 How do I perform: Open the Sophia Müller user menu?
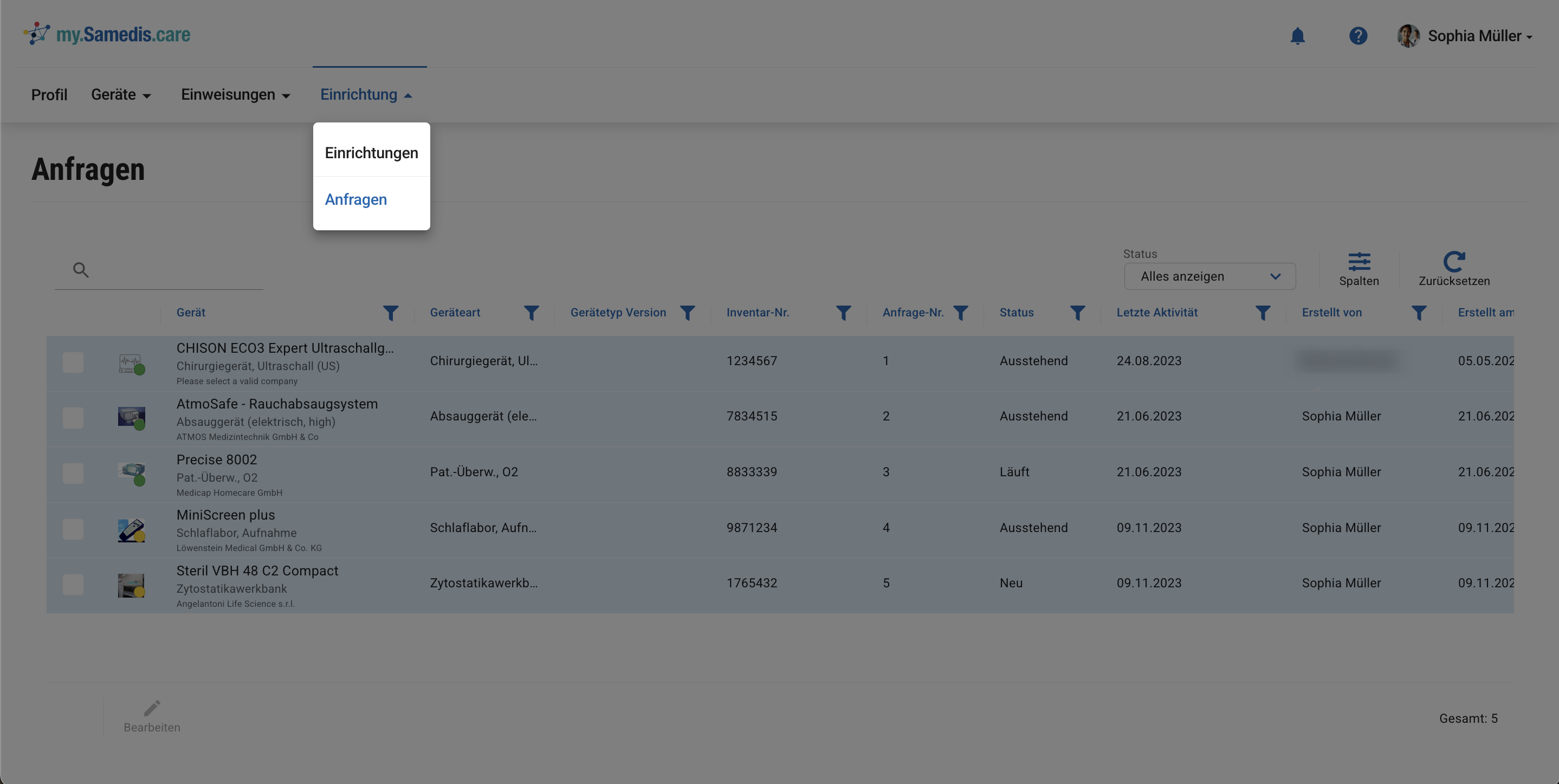tap(1465, 36)
